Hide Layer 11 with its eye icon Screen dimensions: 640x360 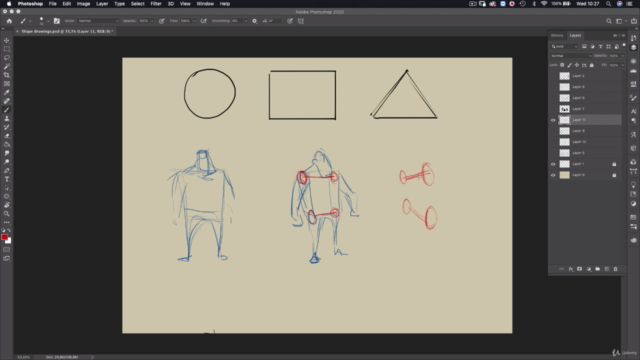(553, 120)
